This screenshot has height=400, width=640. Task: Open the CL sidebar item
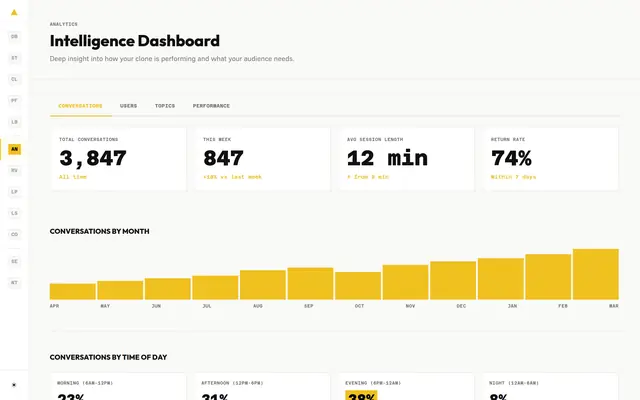pos(14,79)
